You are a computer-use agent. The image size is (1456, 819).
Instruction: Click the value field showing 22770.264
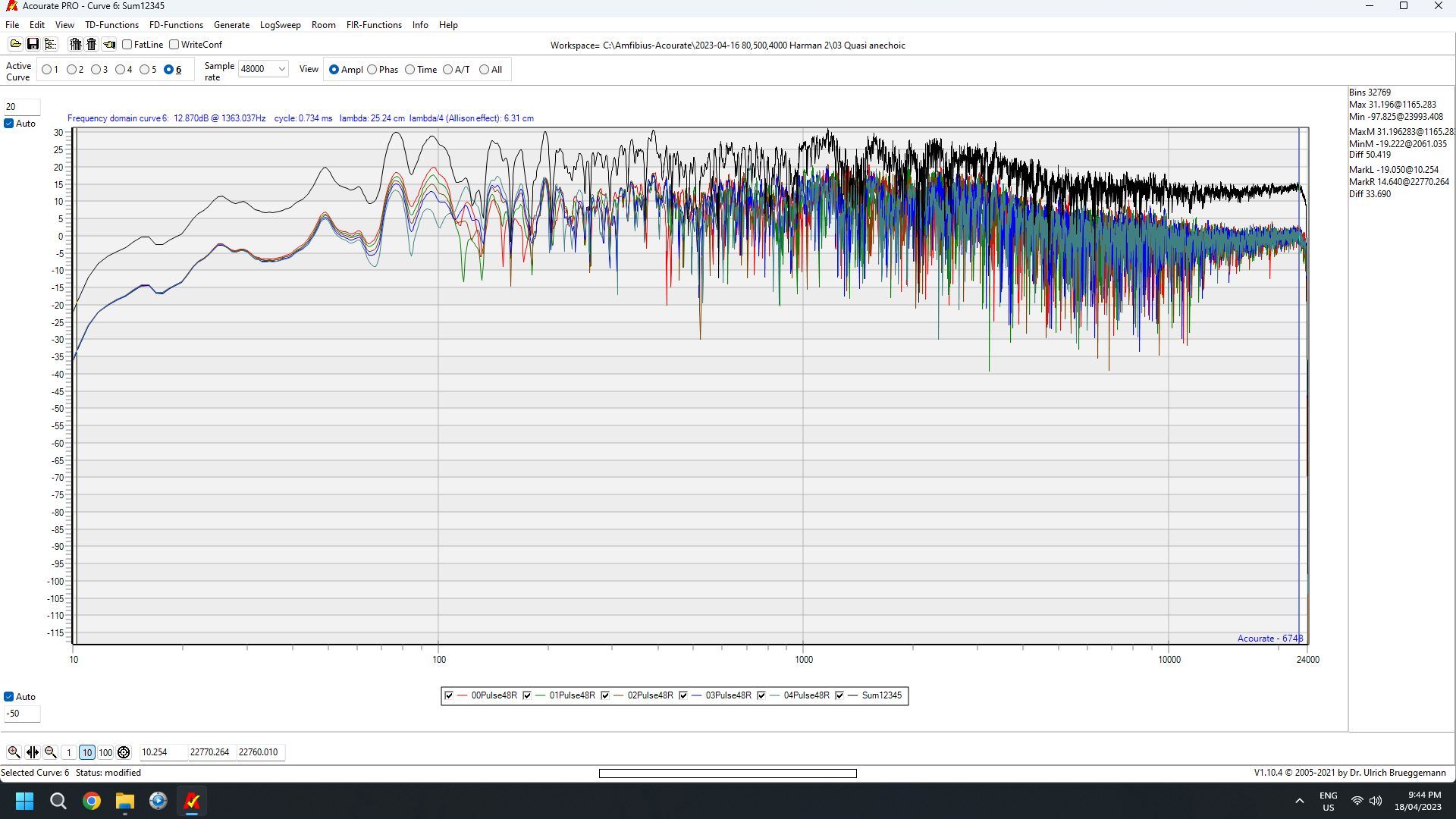[210, 752]
